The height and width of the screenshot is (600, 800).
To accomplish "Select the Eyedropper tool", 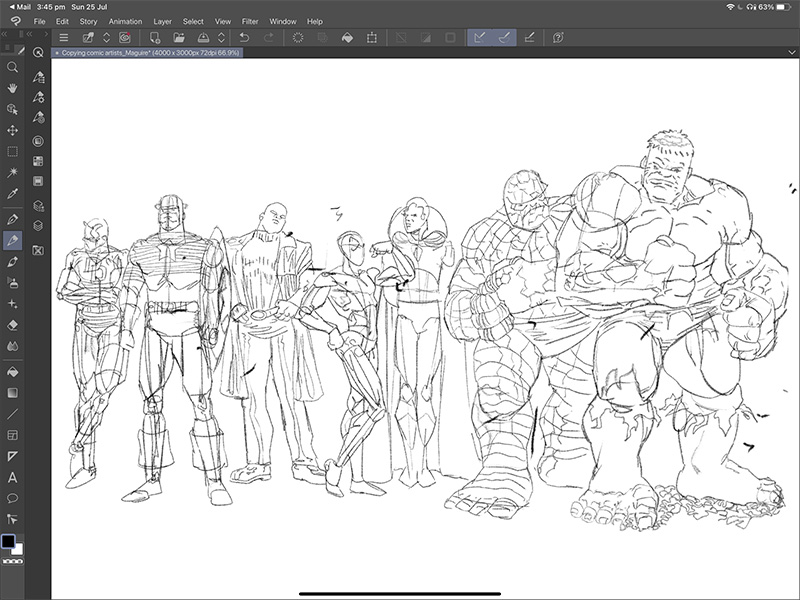I will coord(12,193).
